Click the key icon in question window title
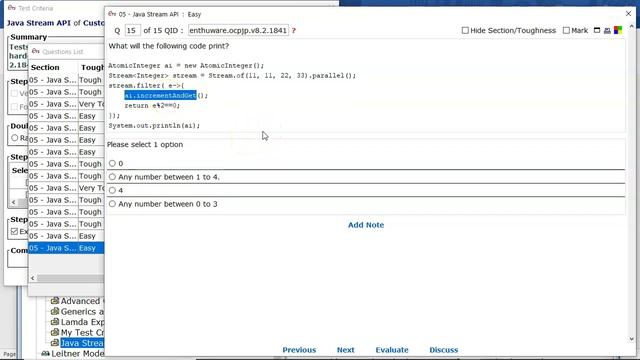640x360 pixels. [x=112, y=14]
